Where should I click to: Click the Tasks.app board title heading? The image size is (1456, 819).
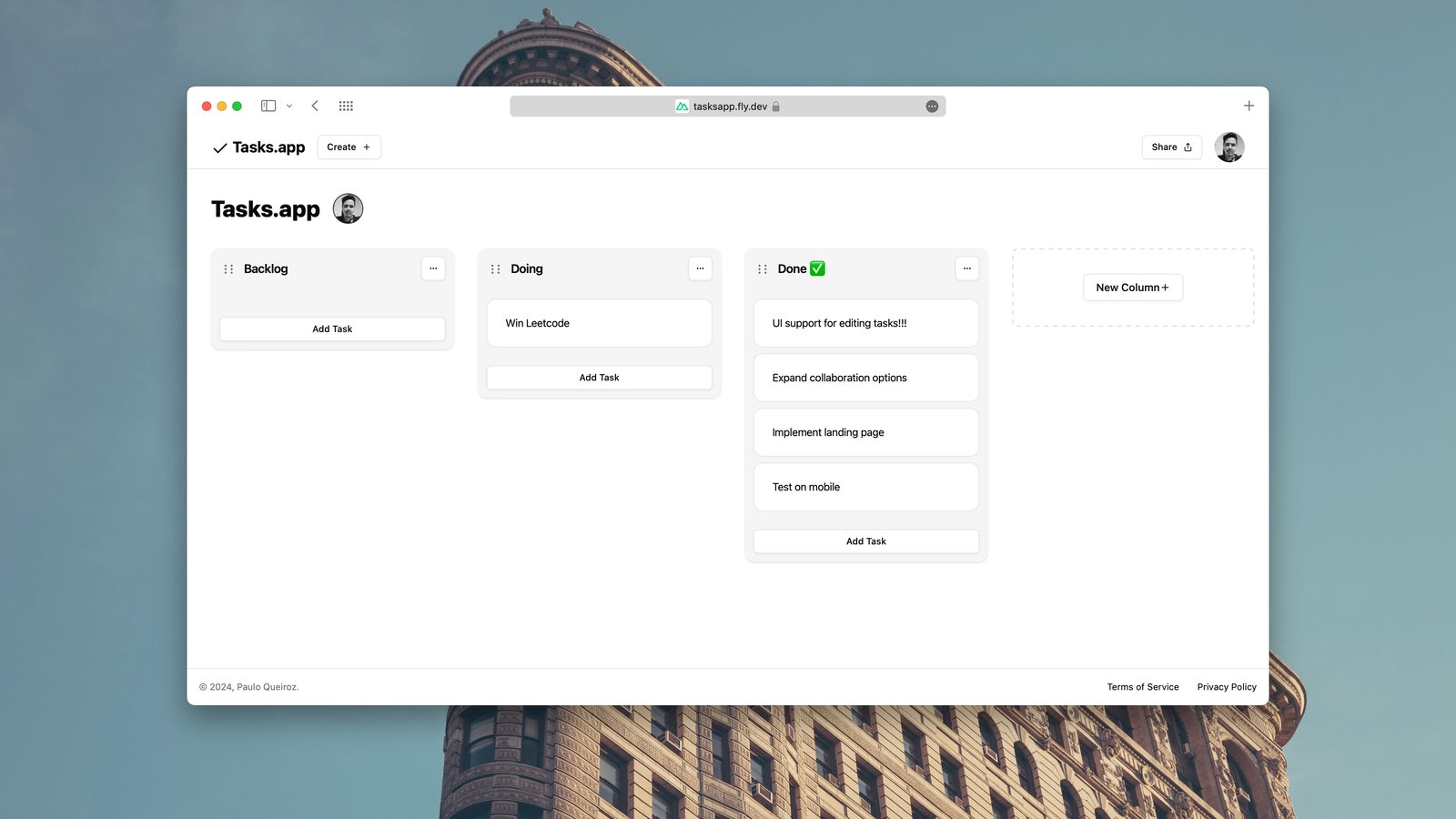(x=266, y=209)
